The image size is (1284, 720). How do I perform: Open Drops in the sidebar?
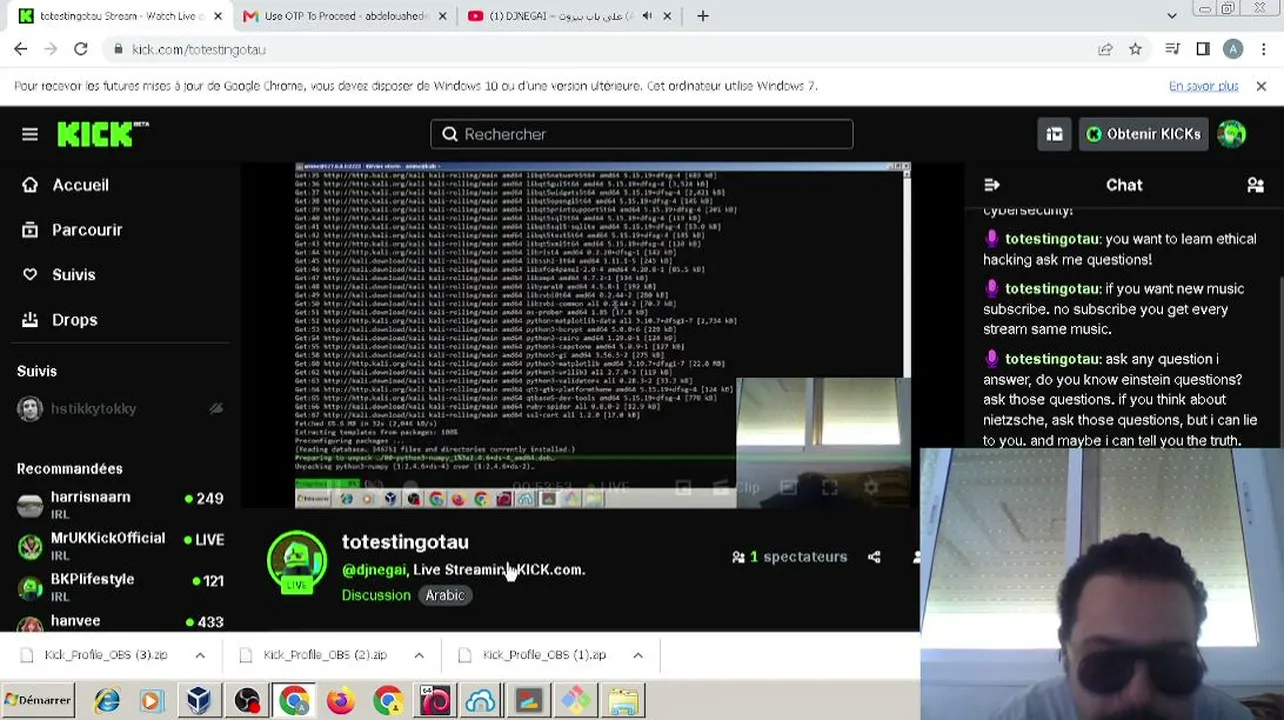tap(60, 320)
